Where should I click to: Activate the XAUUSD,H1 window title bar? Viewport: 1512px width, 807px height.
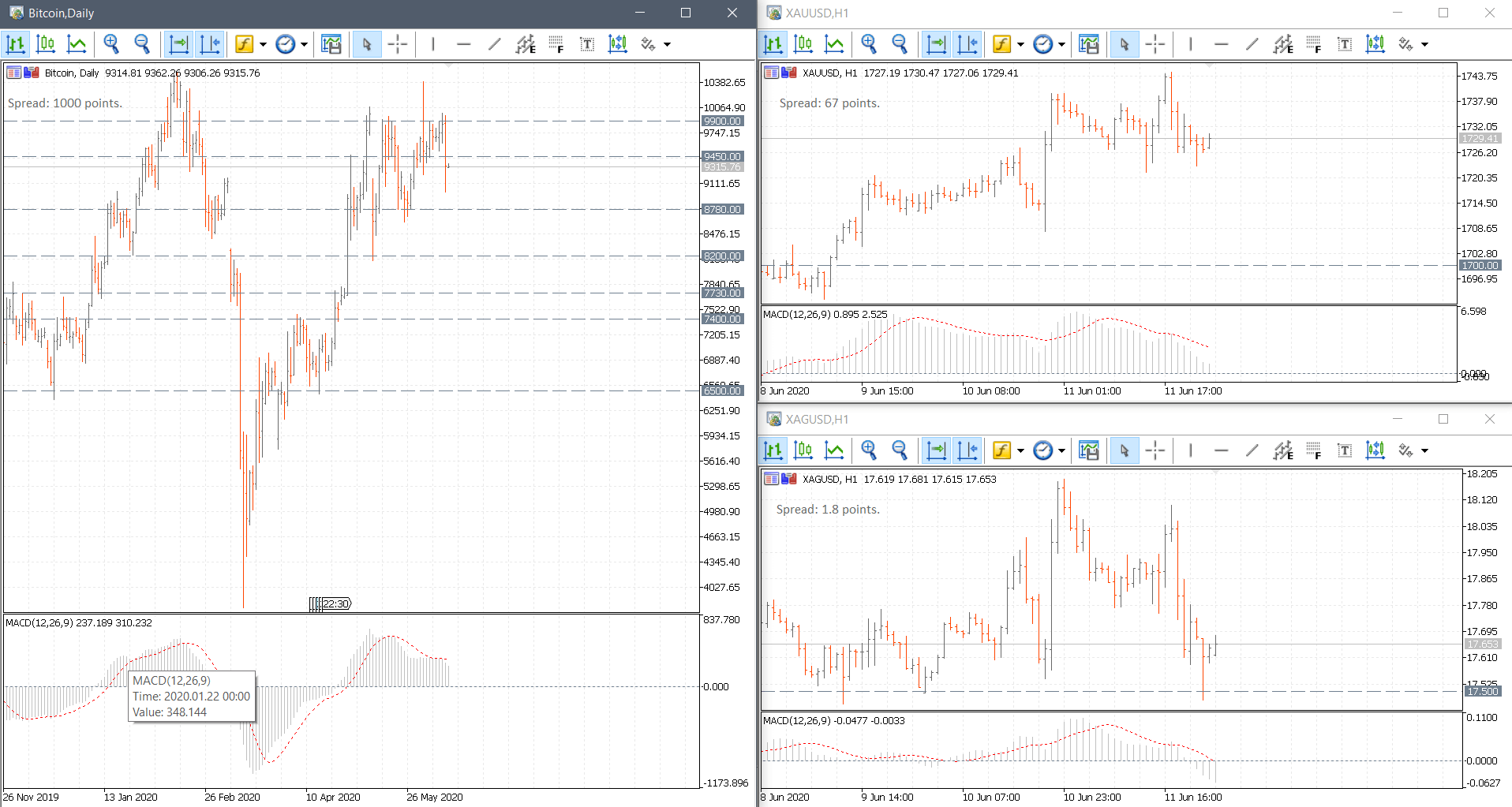point(1026,13)
